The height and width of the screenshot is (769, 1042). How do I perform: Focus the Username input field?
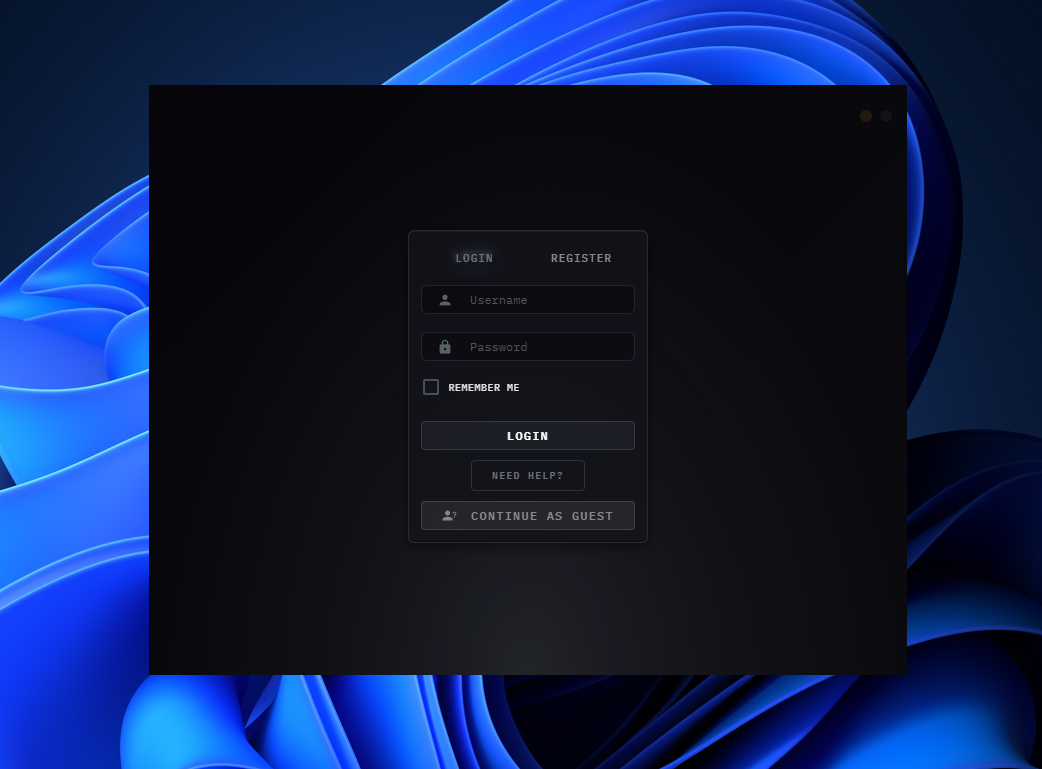pyautogui.click(x=528, y=300)
